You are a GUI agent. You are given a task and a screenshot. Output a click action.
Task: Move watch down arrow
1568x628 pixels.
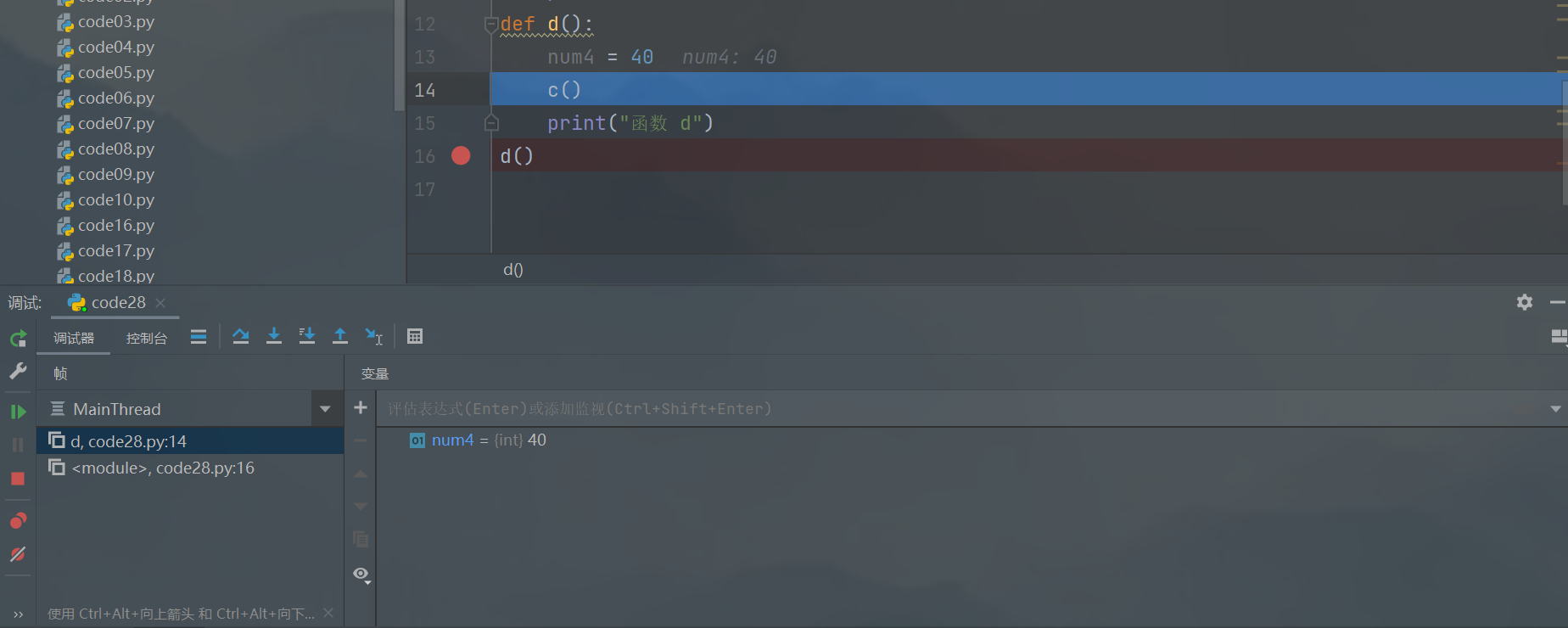(361, 507)
